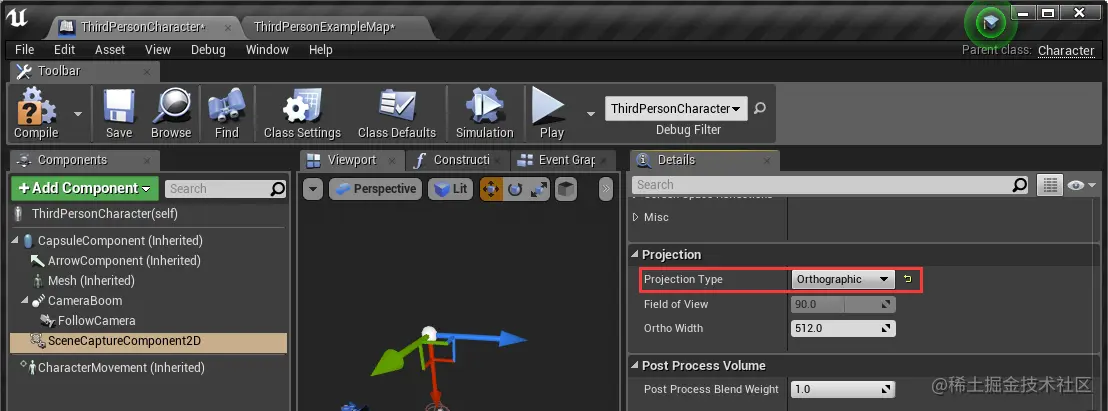Open the ThirdPersonCharacter Debug Filter dropdown

coord(676,109)
